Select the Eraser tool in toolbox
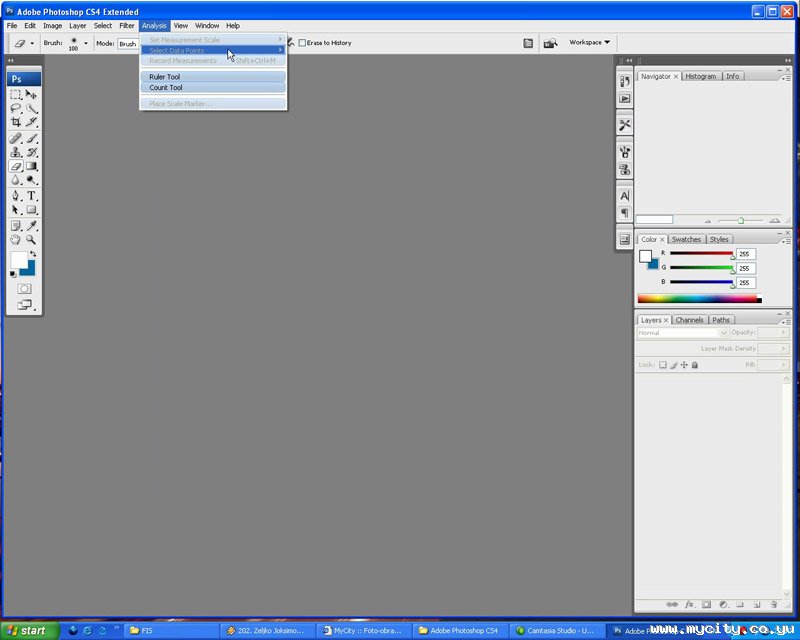Image resolution: width=800 pixels, height=640 pixels. coord(16,166)
